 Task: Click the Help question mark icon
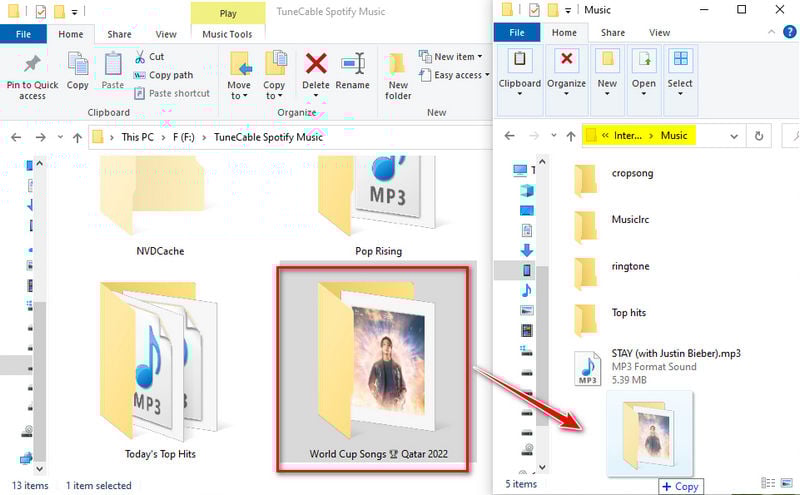pos(789,32)
